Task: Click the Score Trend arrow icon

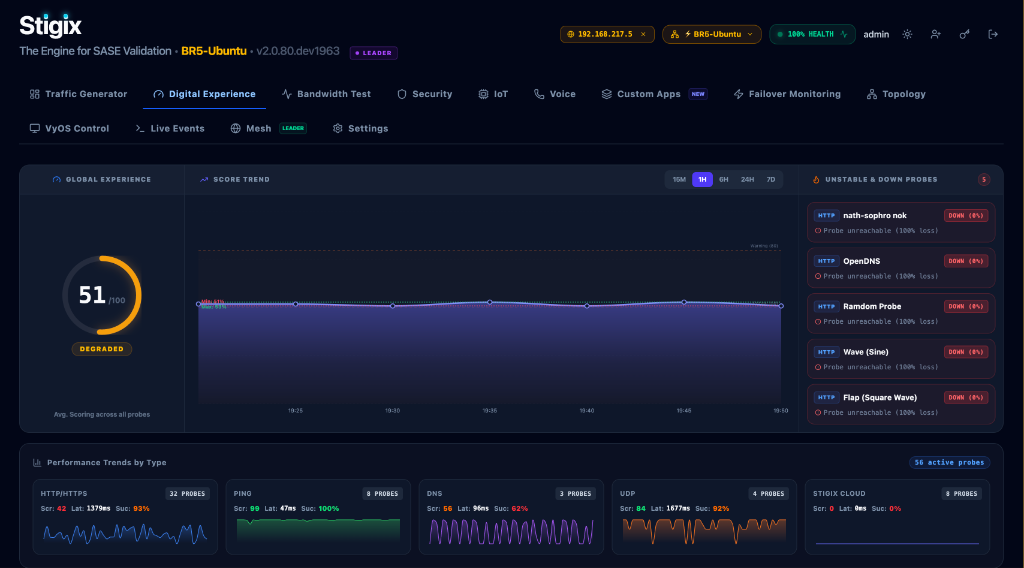Action: tap(204, 180)
